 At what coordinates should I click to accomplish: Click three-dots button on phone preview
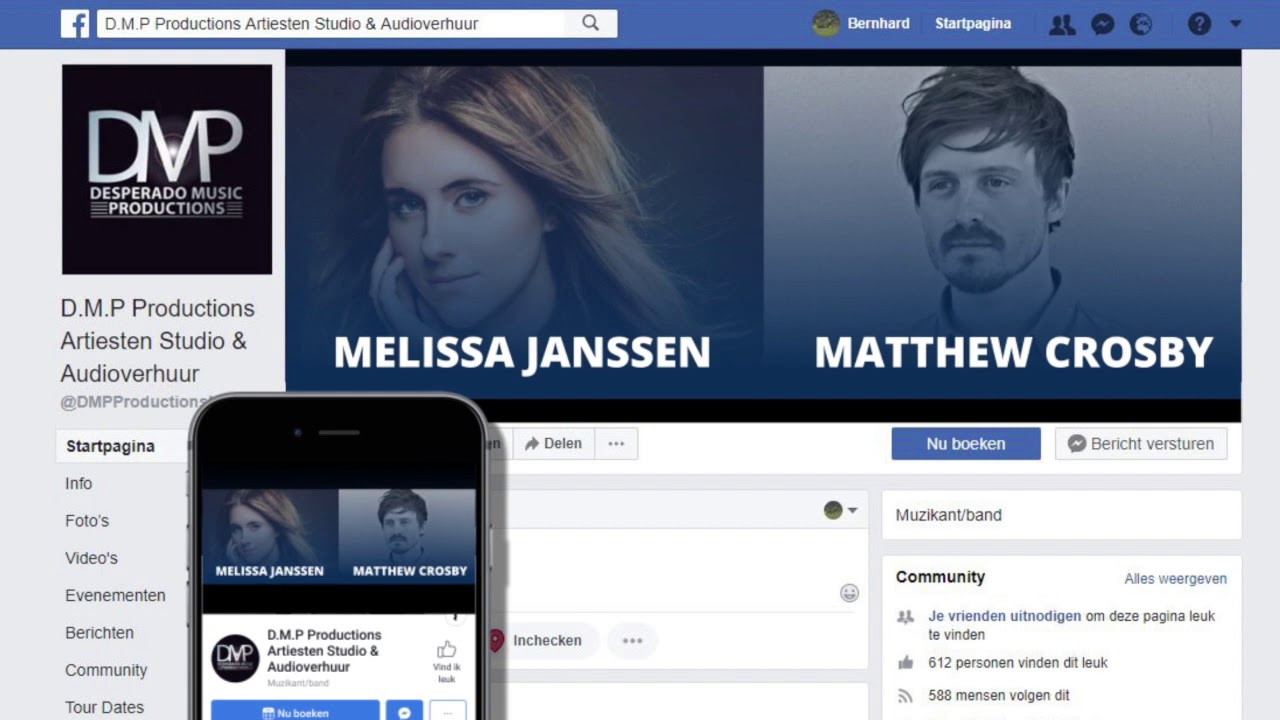coord(448,712)
